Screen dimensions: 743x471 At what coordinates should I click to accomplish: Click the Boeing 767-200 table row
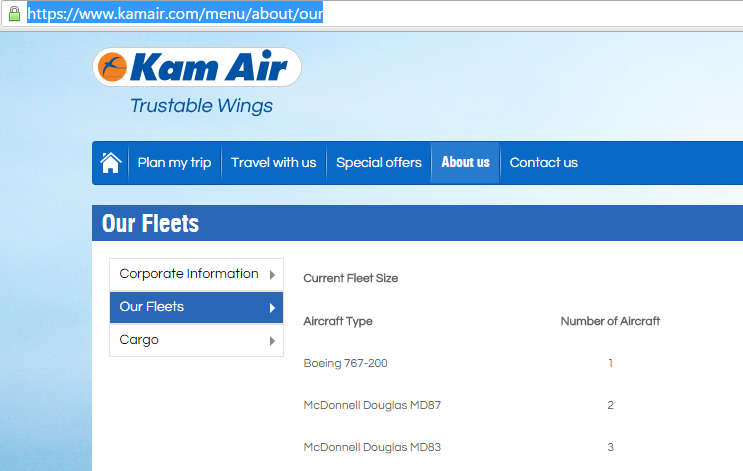[x=345, y=363]
